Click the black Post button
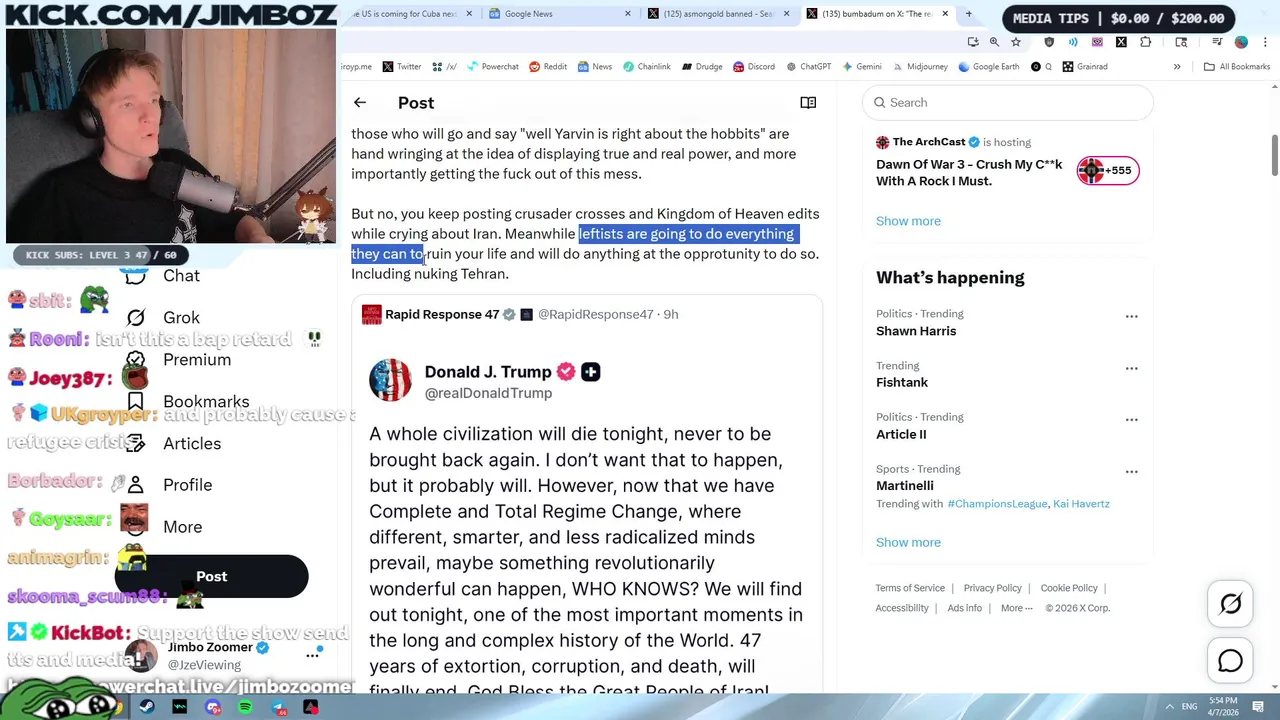 [x=211, y=577]
